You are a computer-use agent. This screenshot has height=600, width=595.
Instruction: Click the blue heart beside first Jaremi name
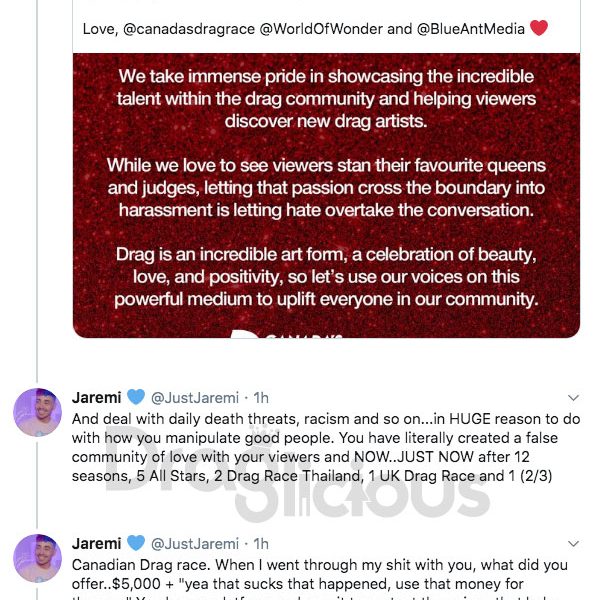pos(136,397)
